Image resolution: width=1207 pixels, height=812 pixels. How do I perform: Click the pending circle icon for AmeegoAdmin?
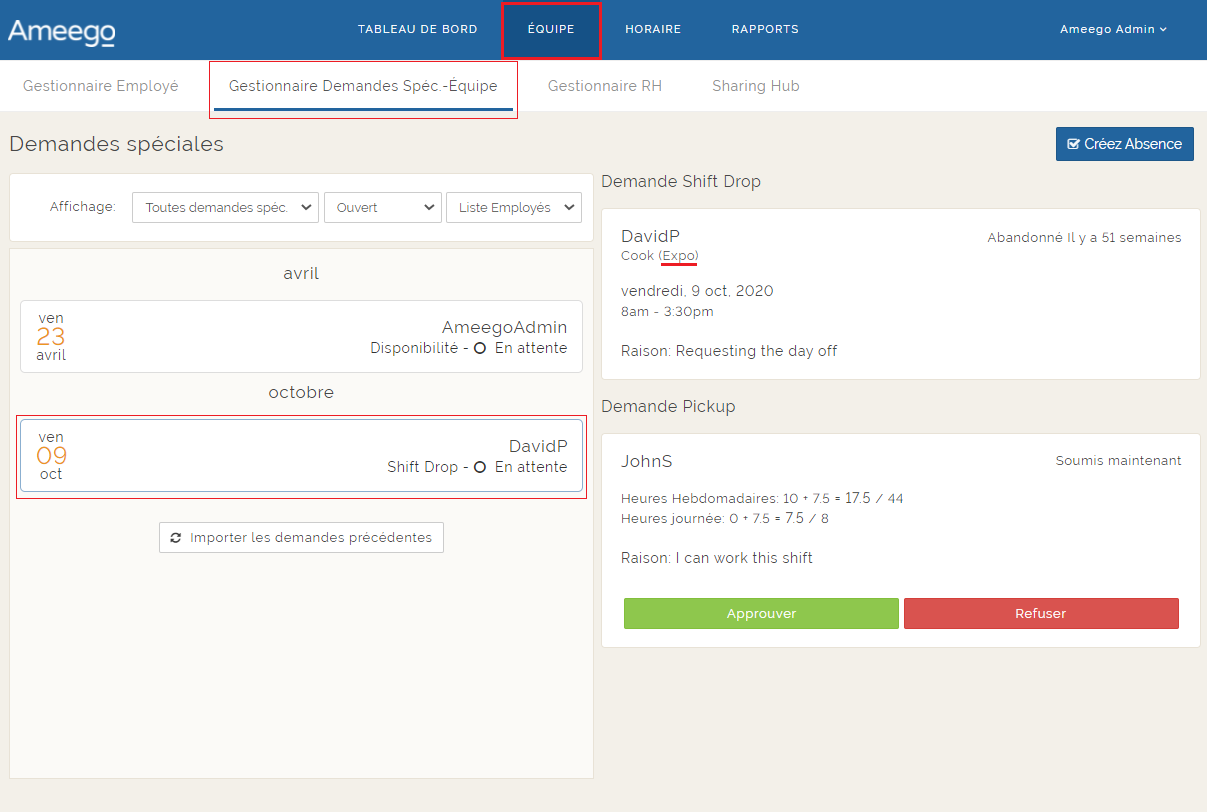coord(480,349)
